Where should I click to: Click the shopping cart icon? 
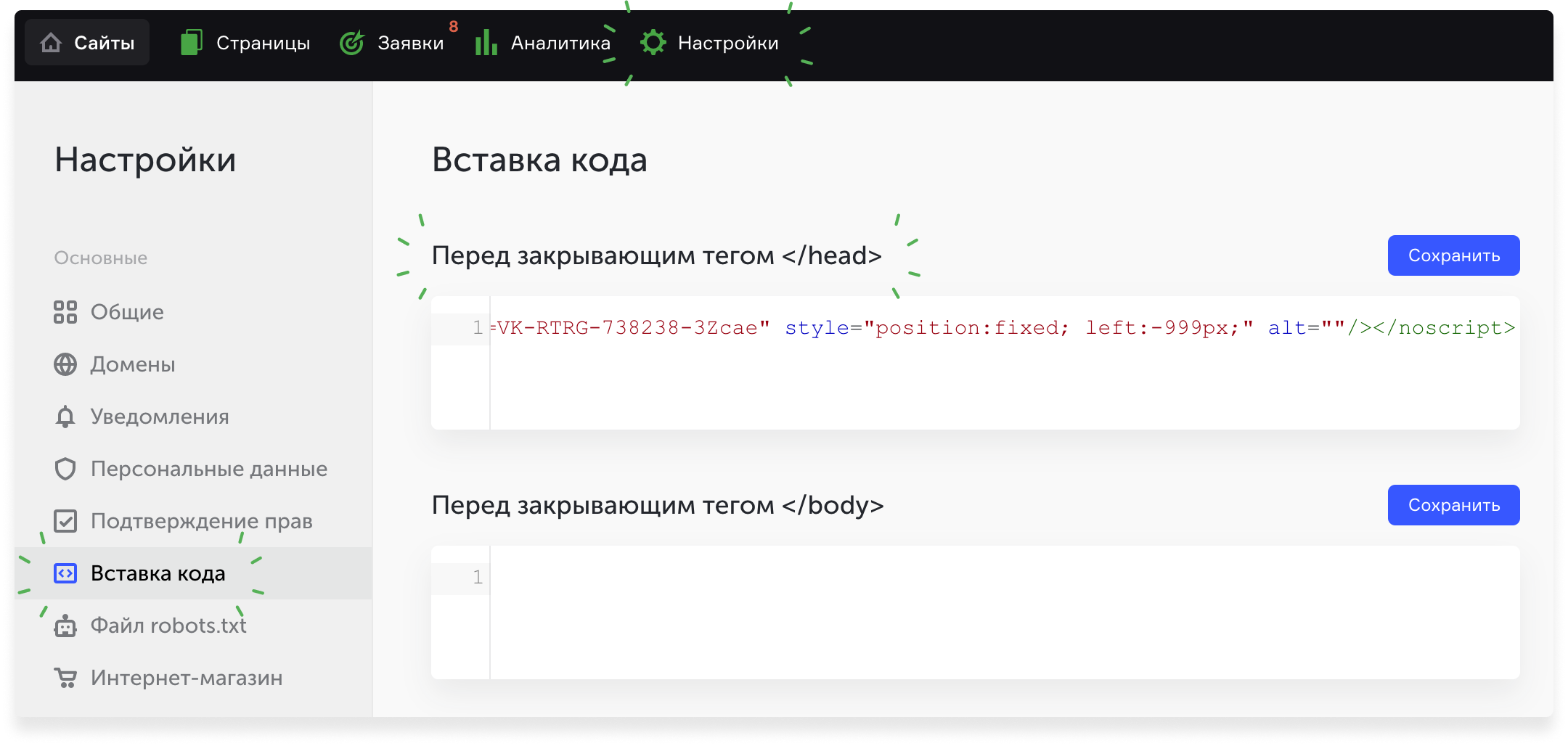65,678
